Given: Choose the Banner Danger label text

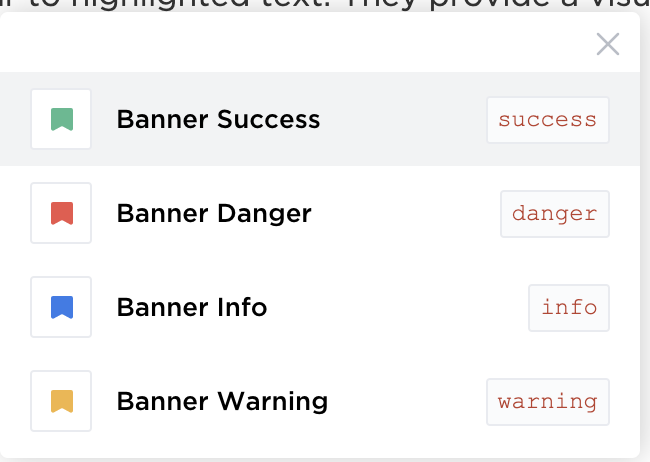Looking at the screenshot, I should tap(214, 214).
